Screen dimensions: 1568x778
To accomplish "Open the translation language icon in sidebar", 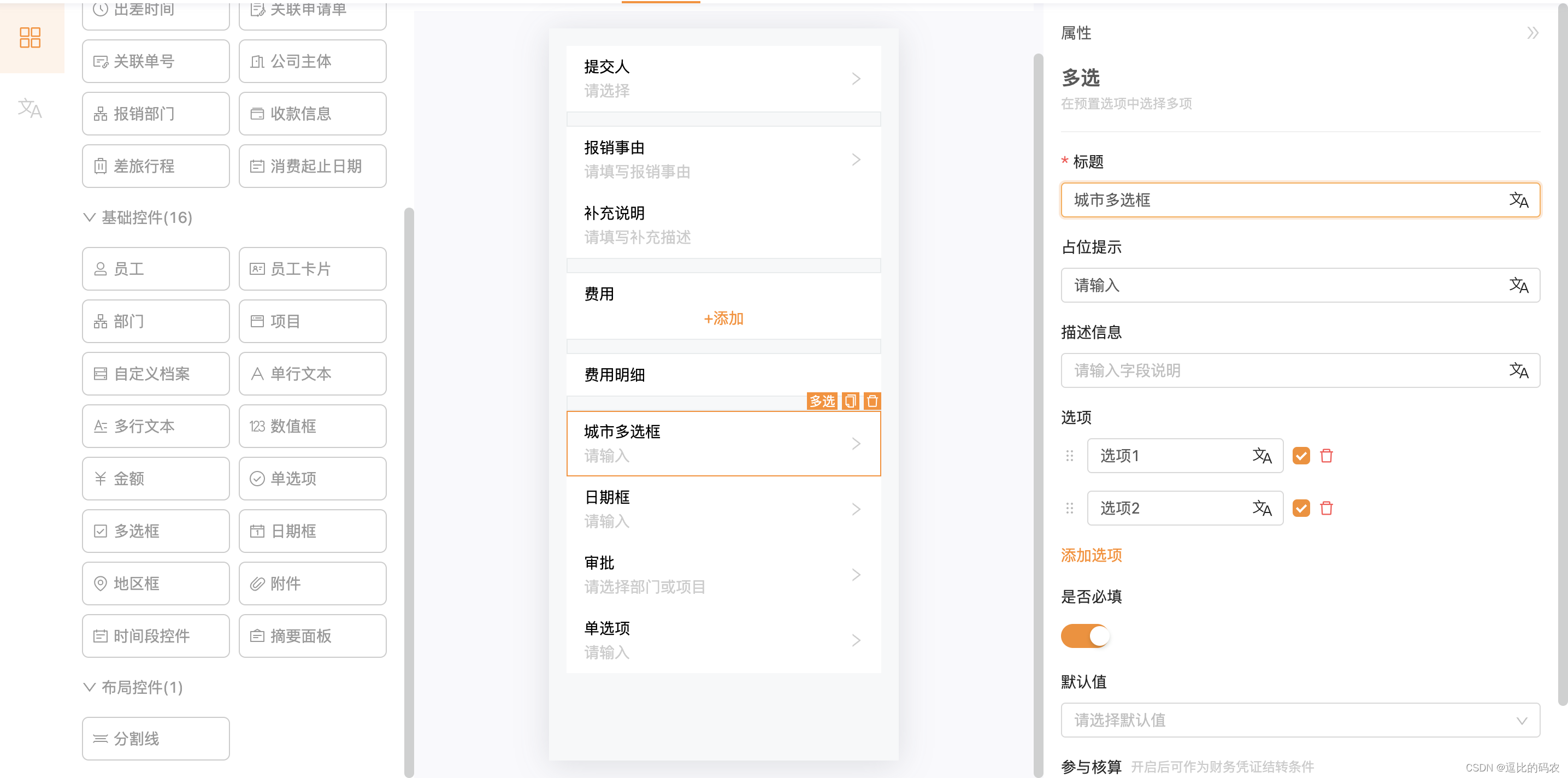I will (x=30, y=108).
